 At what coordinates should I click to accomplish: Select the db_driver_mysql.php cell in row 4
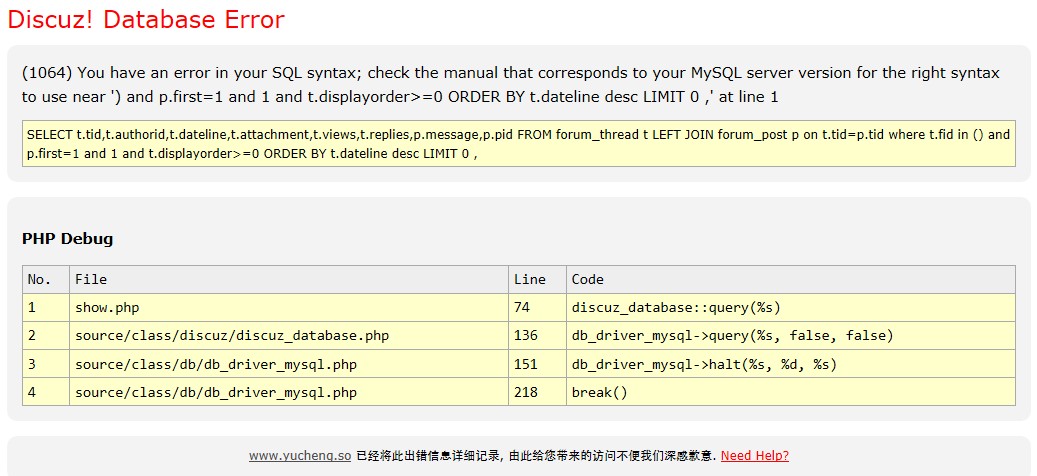click(289, 392)
